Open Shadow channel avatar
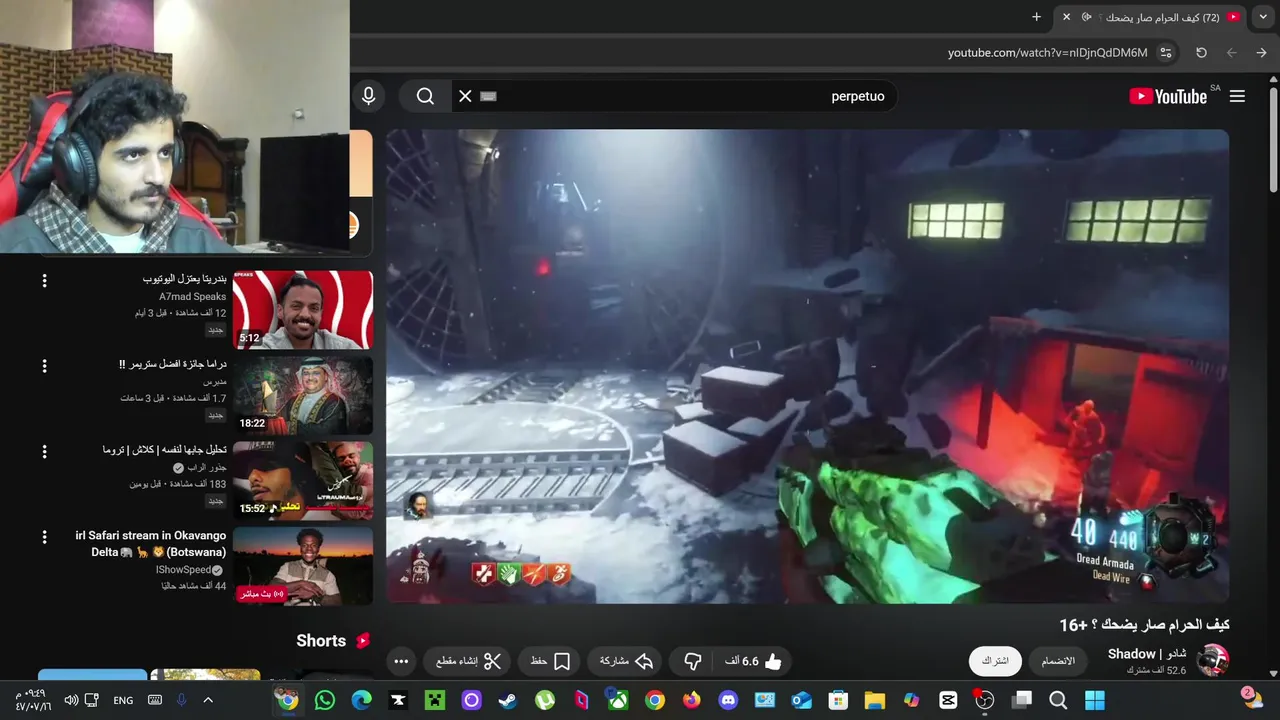The image size is (1280, 720). [1213, 661]
